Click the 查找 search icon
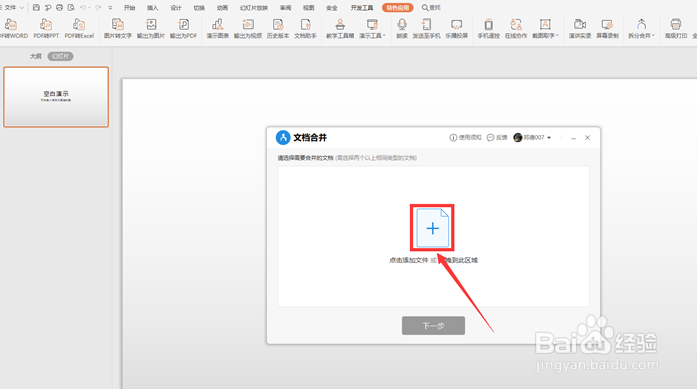 [431, 8]
